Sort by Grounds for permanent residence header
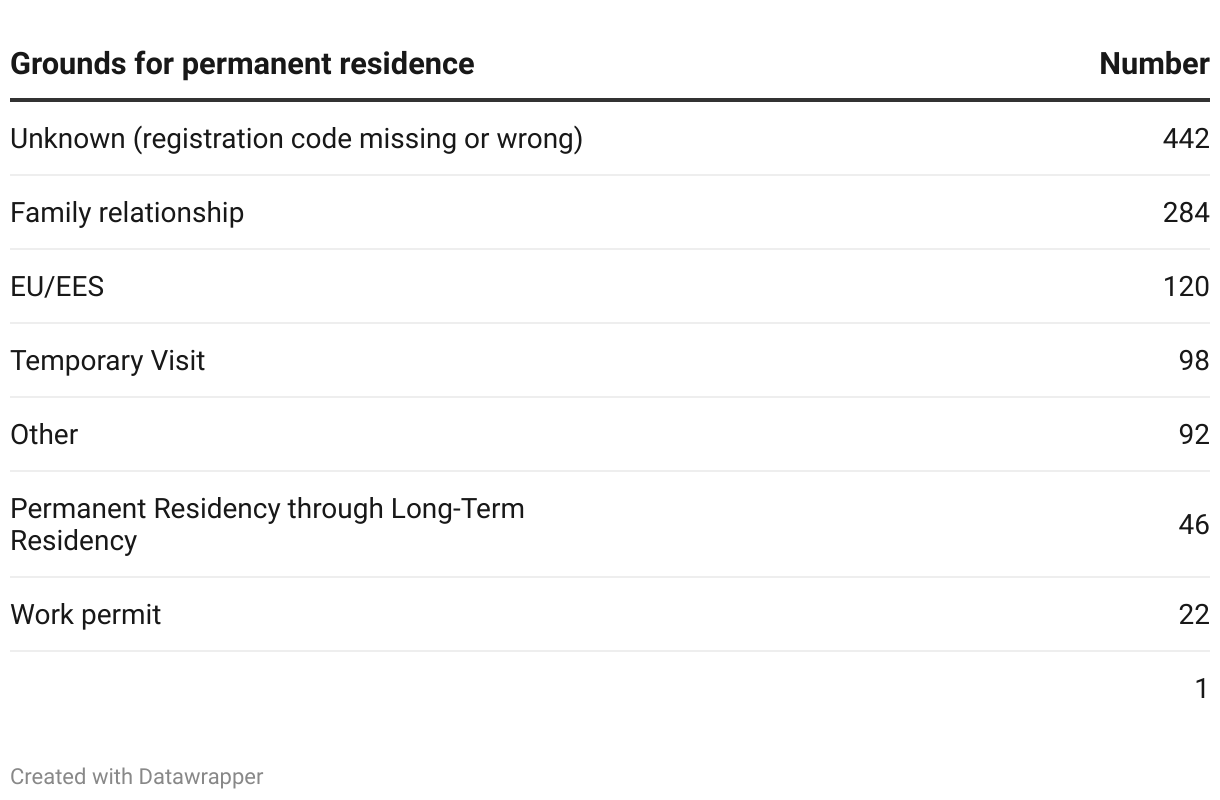The width and height of the screenshot is (1220, 800). pyautogui.click(x=242, y=64)
